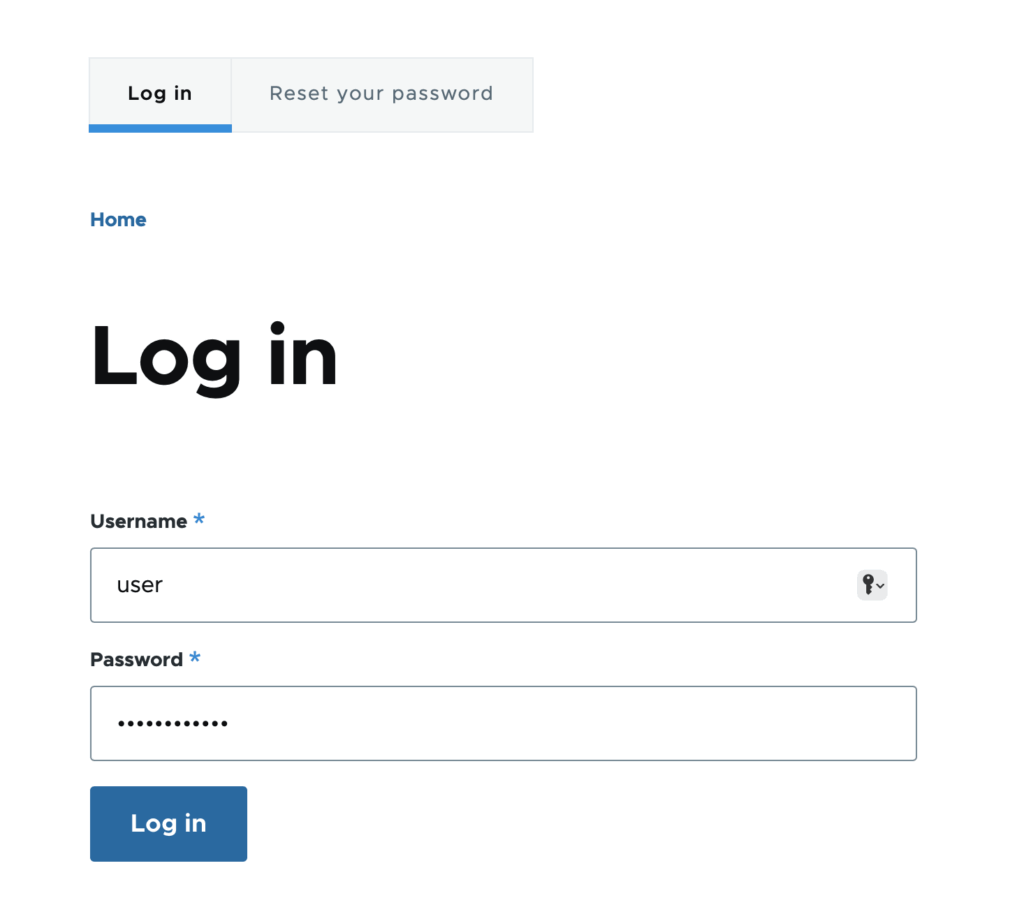Click empty space inside the Username box
Viewport: 1024px width, 898px height.
(509, 585)
